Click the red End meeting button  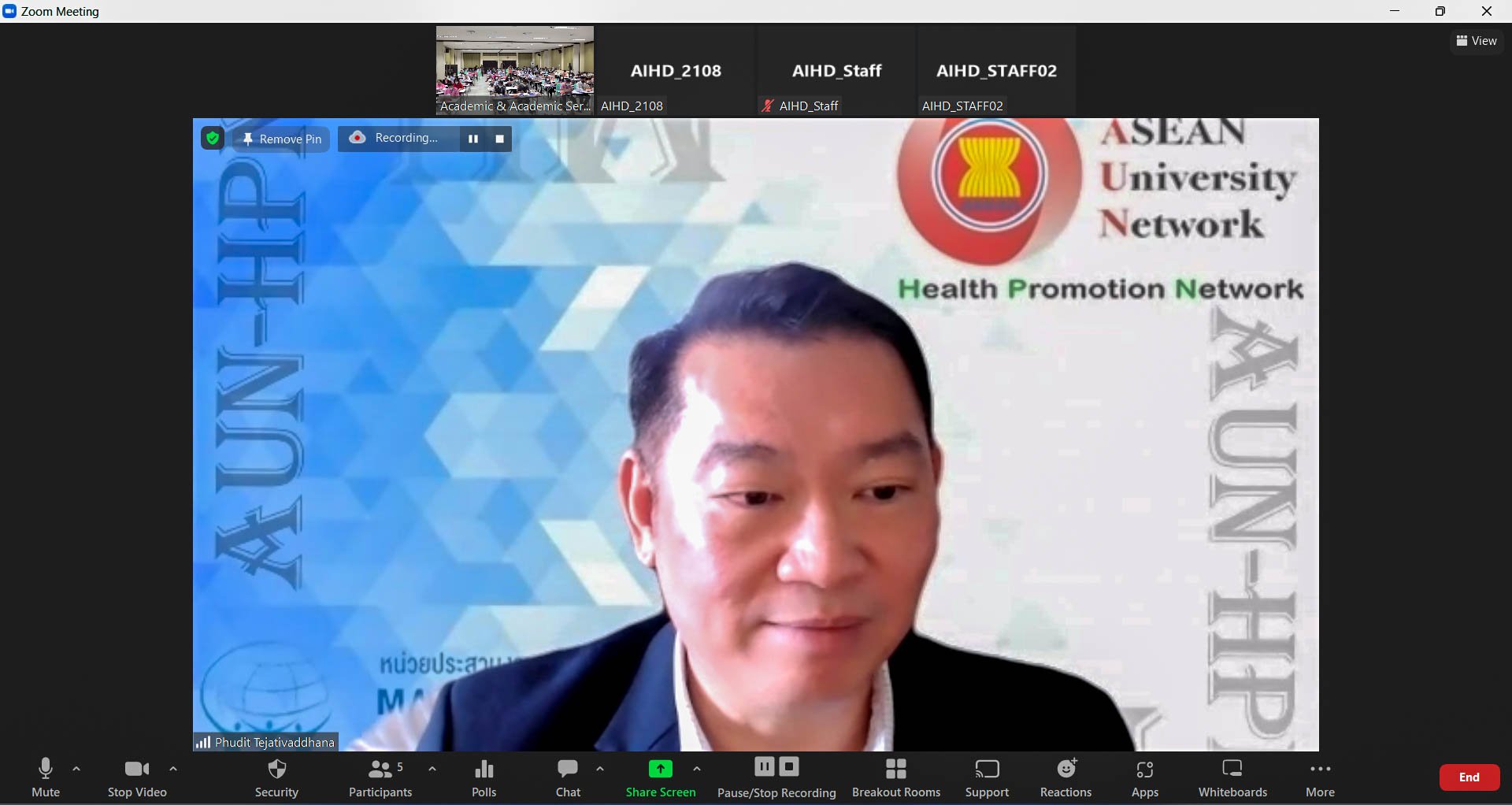tap(1469, 777)
